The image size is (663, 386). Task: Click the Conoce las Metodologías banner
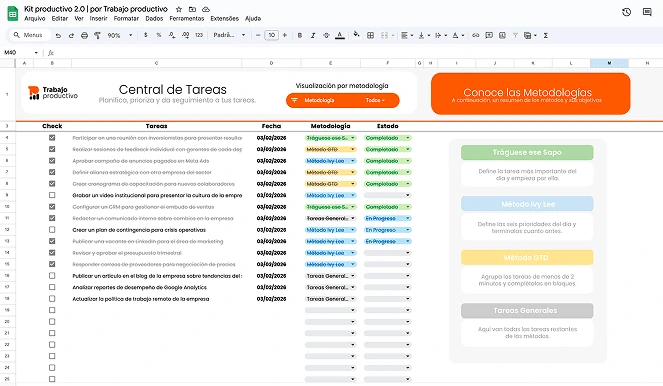tap(531, 93)
